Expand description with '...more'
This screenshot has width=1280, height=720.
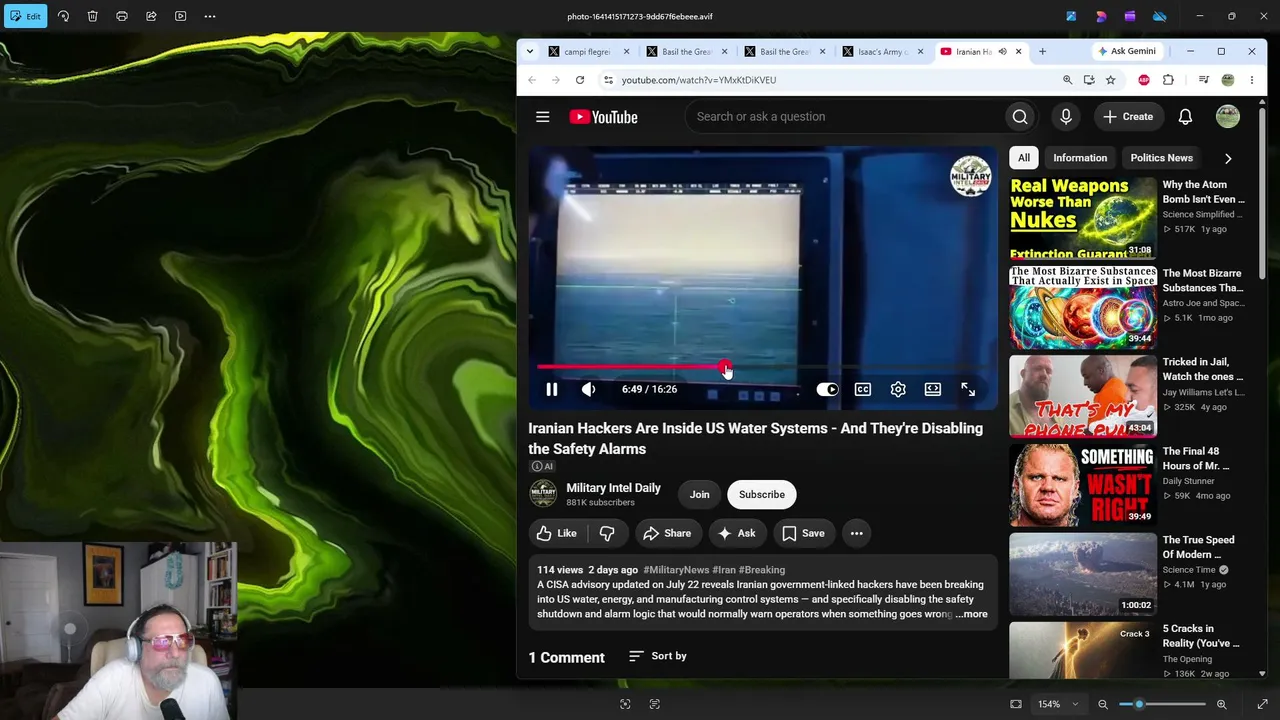tap(972, 614)
